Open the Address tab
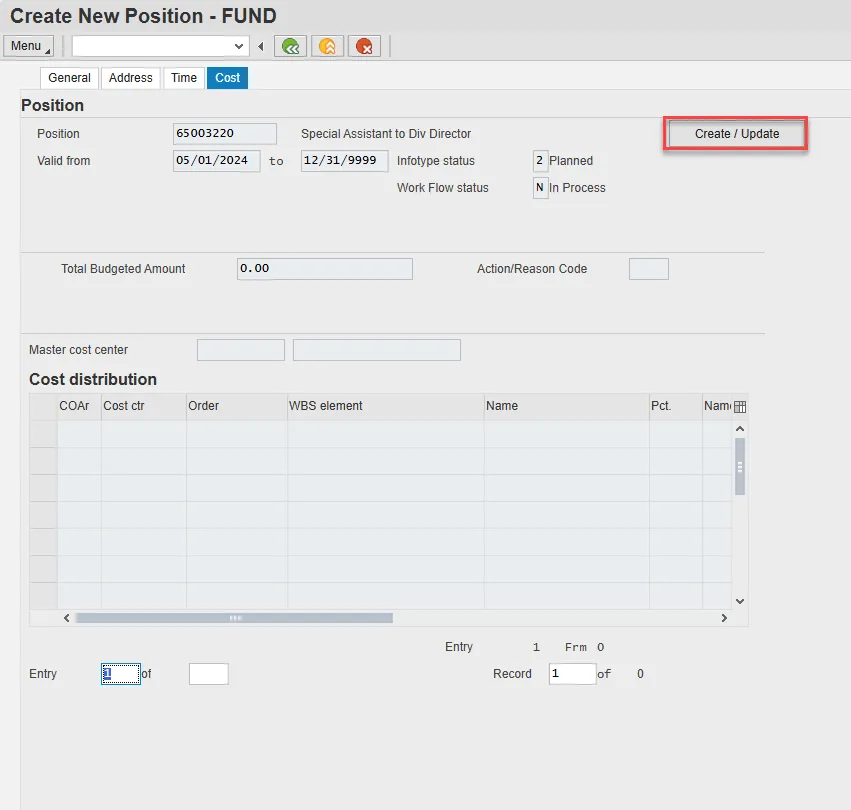The width and height of the screenshot is (851, 810). click(x=131, y=78)
